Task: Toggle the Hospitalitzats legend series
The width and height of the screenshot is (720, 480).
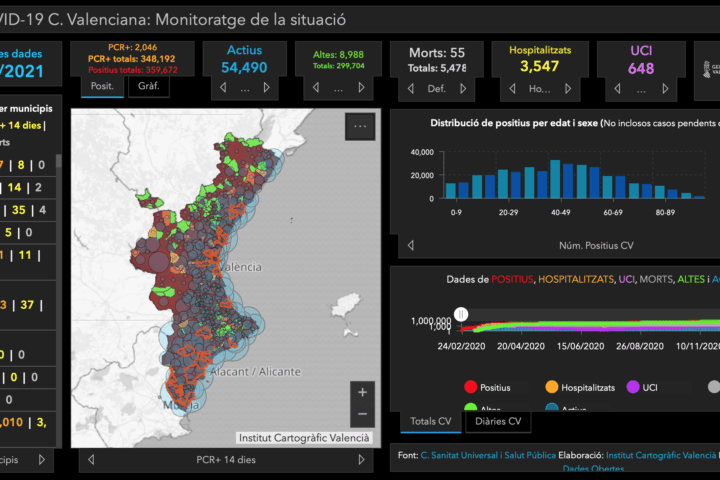Action: (552, 386)
